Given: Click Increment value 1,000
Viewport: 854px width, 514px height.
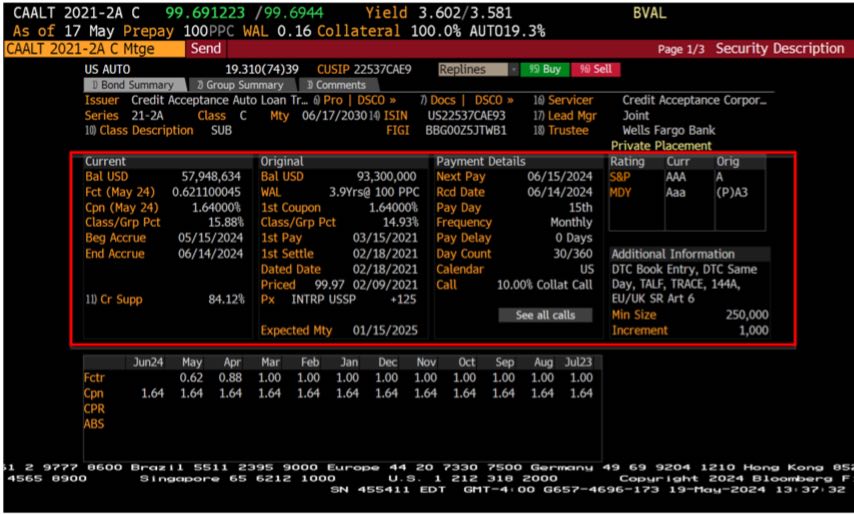Looking at the screenshot, I should click(x=754, y=331).
